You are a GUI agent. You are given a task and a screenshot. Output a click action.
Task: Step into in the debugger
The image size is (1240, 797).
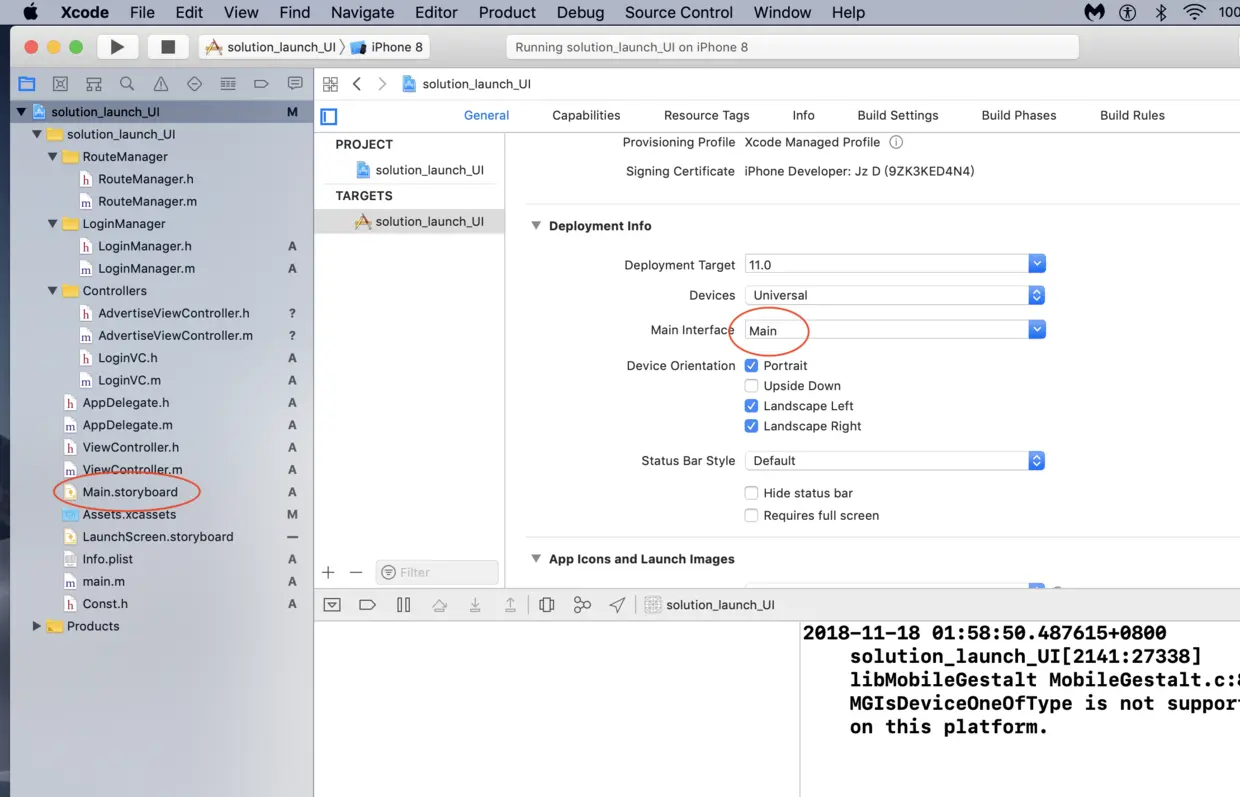tap(475, 605)
